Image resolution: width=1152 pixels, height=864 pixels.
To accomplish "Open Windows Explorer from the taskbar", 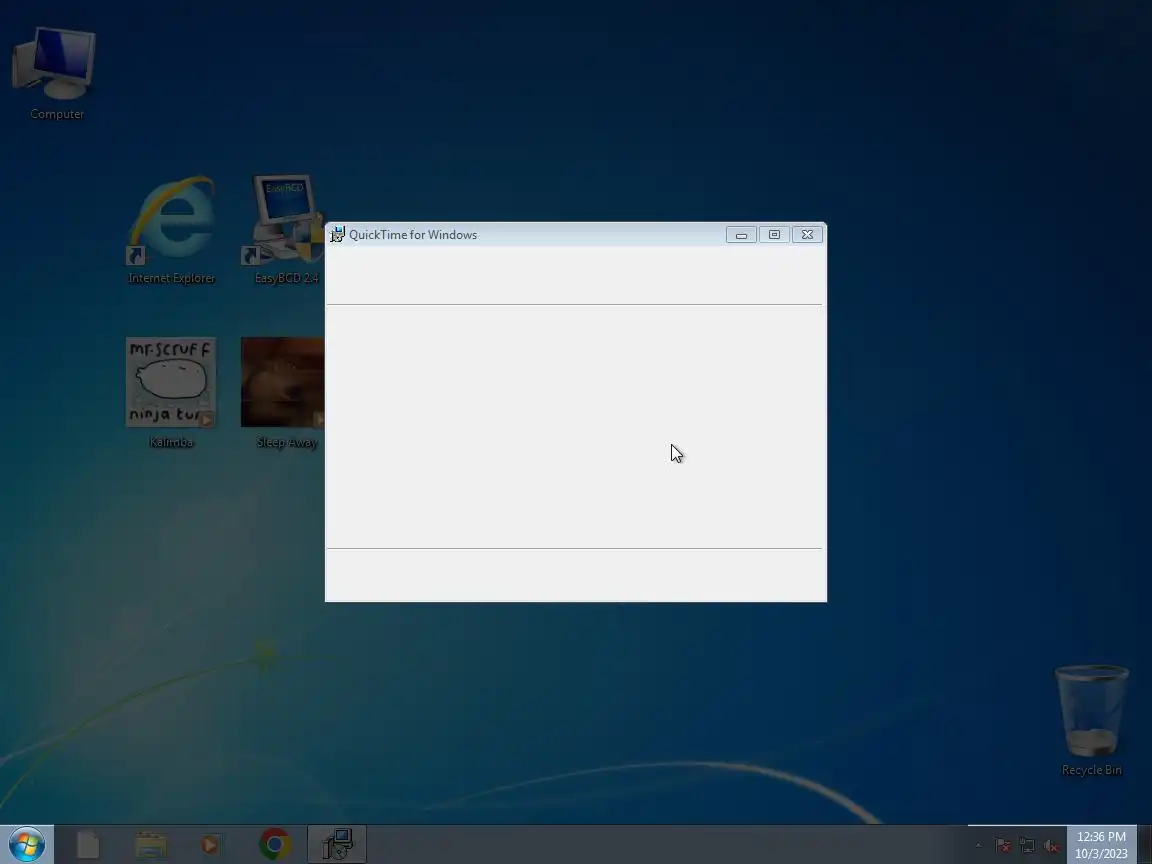I will [x=151, y=844].
